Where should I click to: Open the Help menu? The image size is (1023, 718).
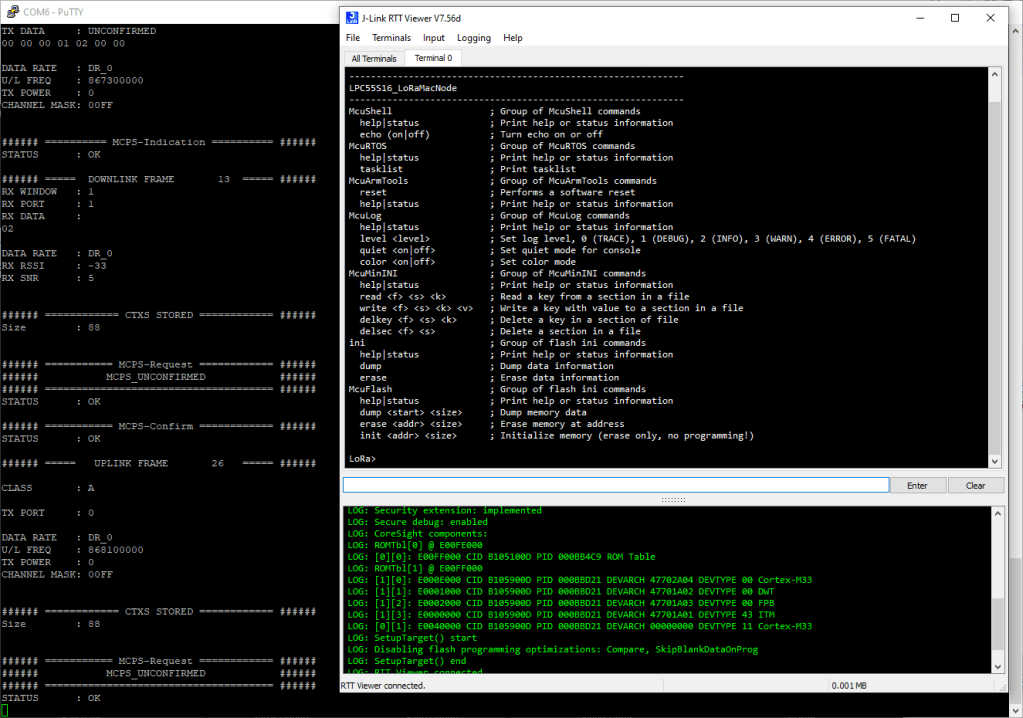[513, 38]
